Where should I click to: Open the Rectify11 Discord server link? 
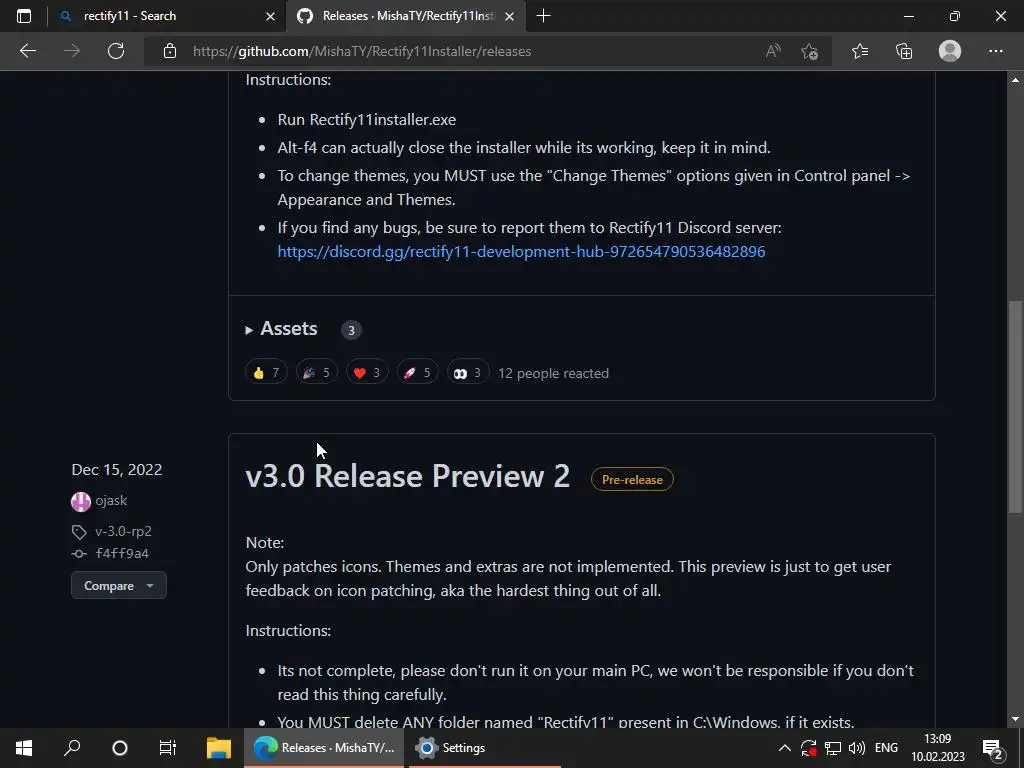(521, 251)
